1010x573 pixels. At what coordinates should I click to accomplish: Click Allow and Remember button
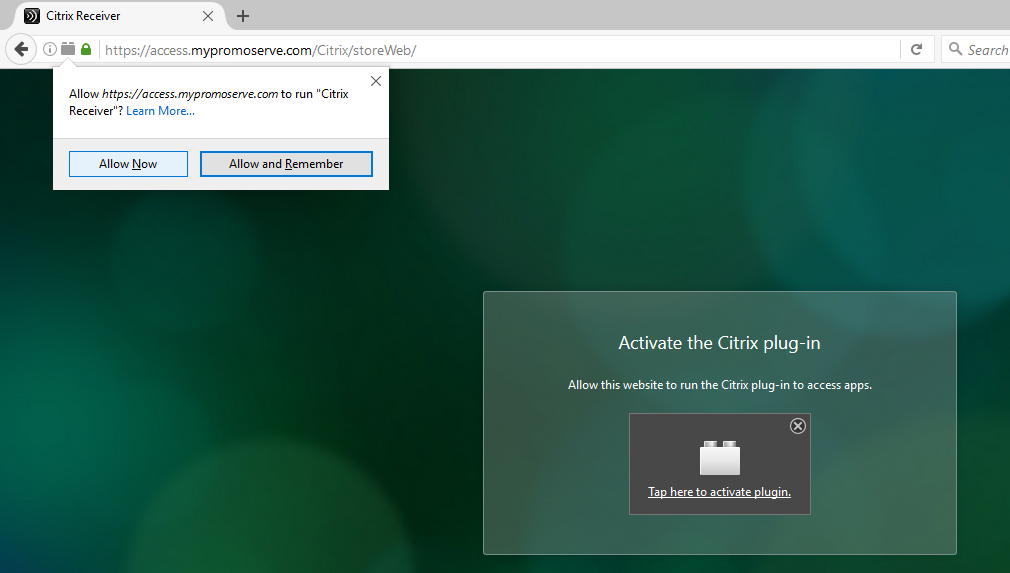[x=286, y=164]
